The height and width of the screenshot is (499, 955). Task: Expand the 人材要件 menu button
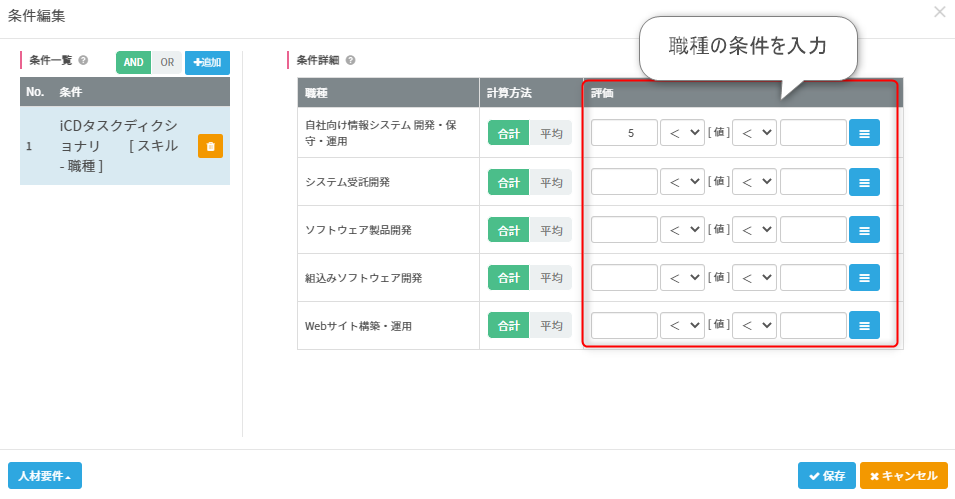click(44, 476)
